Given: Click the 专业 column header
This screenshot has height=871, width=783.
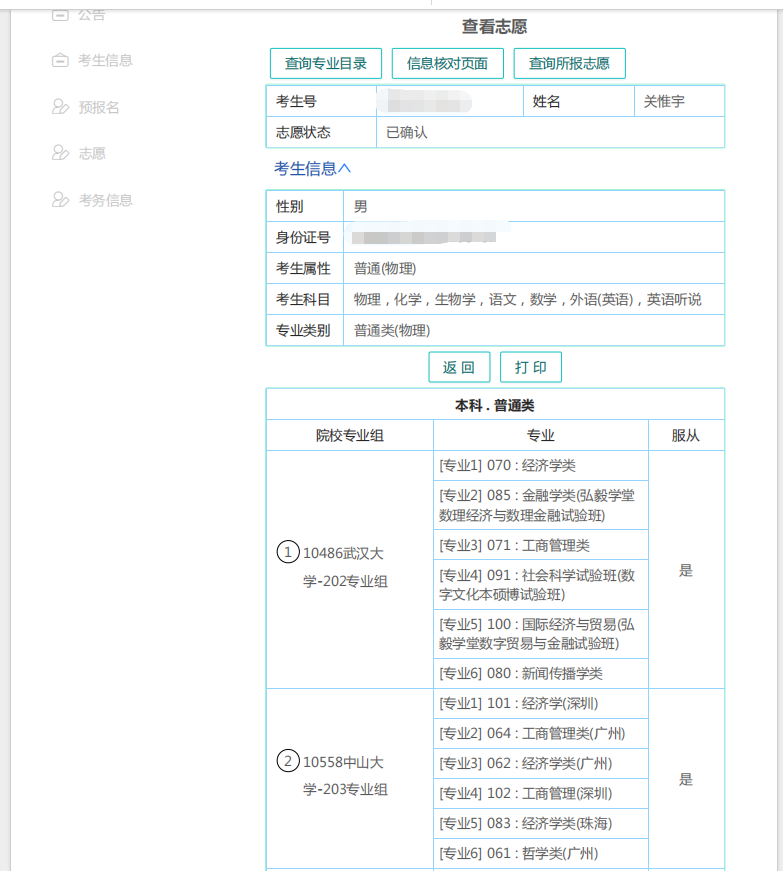Looking at the screenshot, I should (x=541, y=436).
